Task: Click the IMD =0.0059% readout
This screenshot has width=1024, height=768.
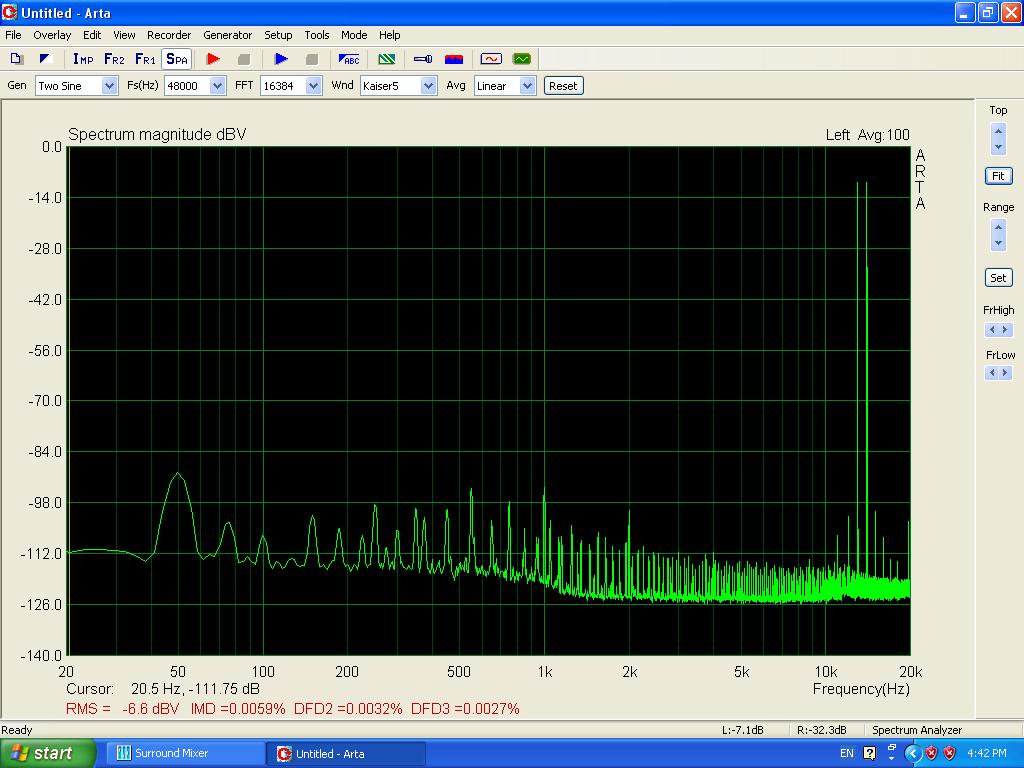Action: pos(238,709)
